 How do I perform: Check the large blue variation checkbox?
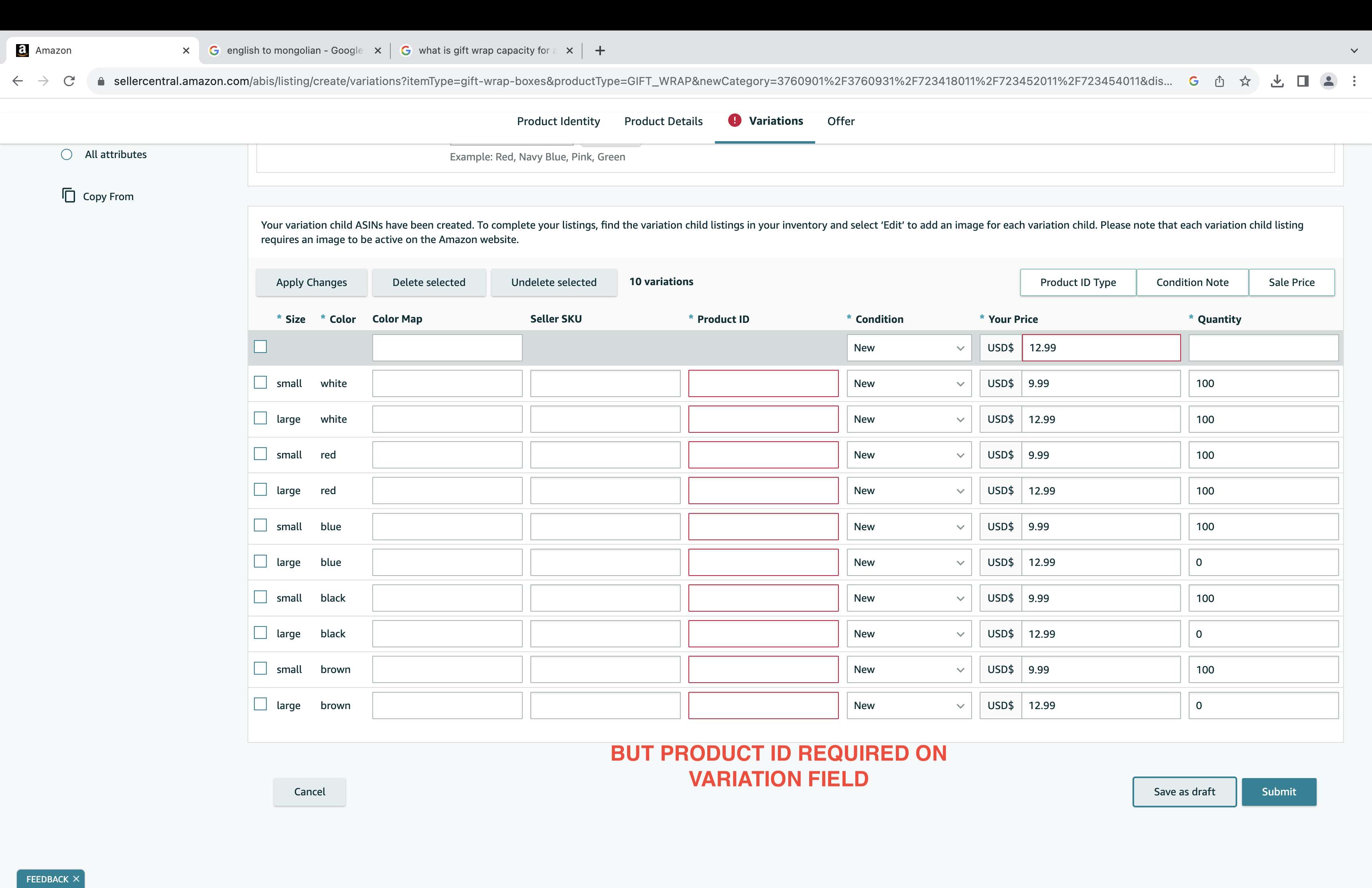[261, 561]
